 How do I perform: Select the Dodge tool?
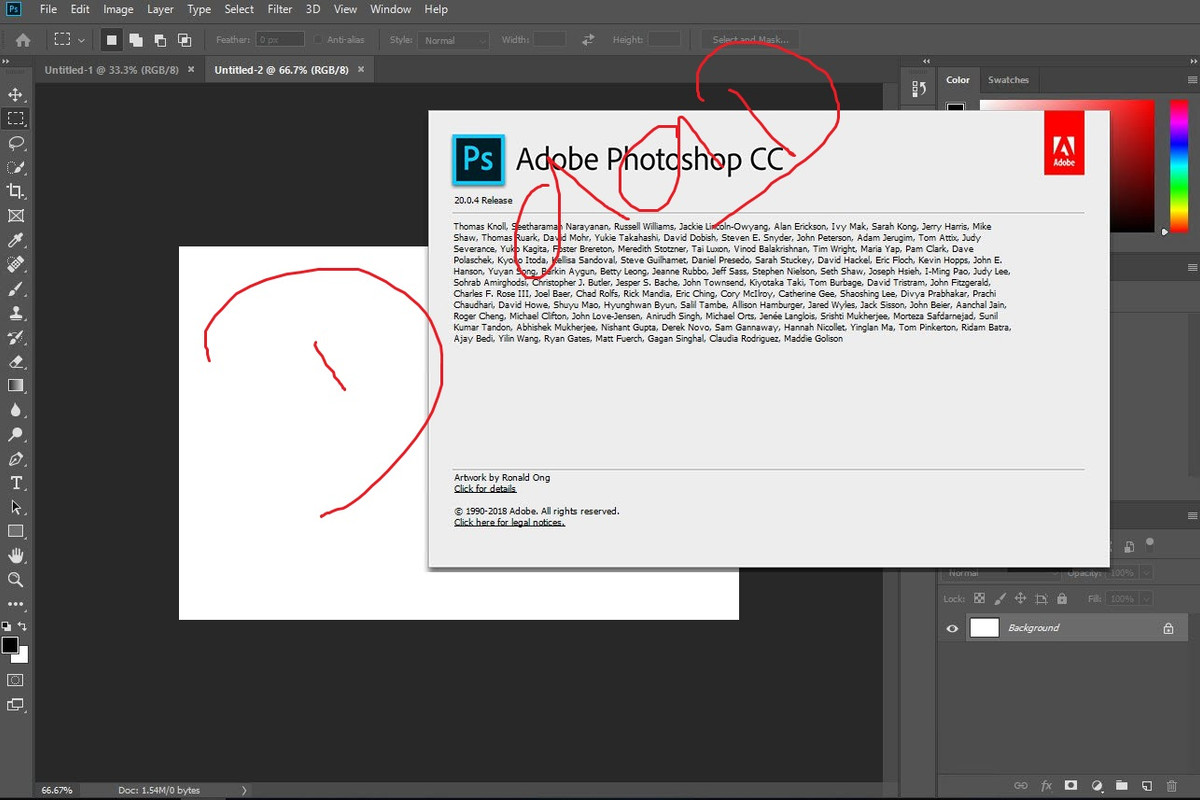pos(16,434)
